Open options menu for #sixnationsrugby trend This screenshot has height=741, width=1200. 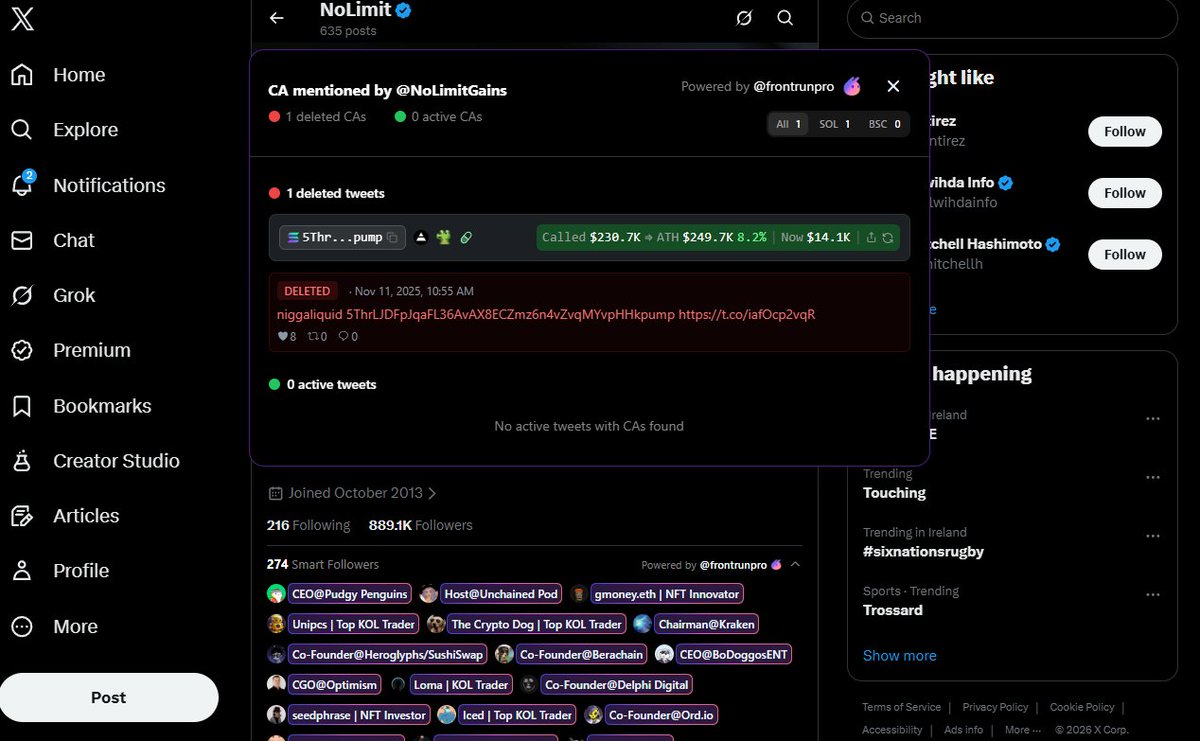[x=1153, y=537]
